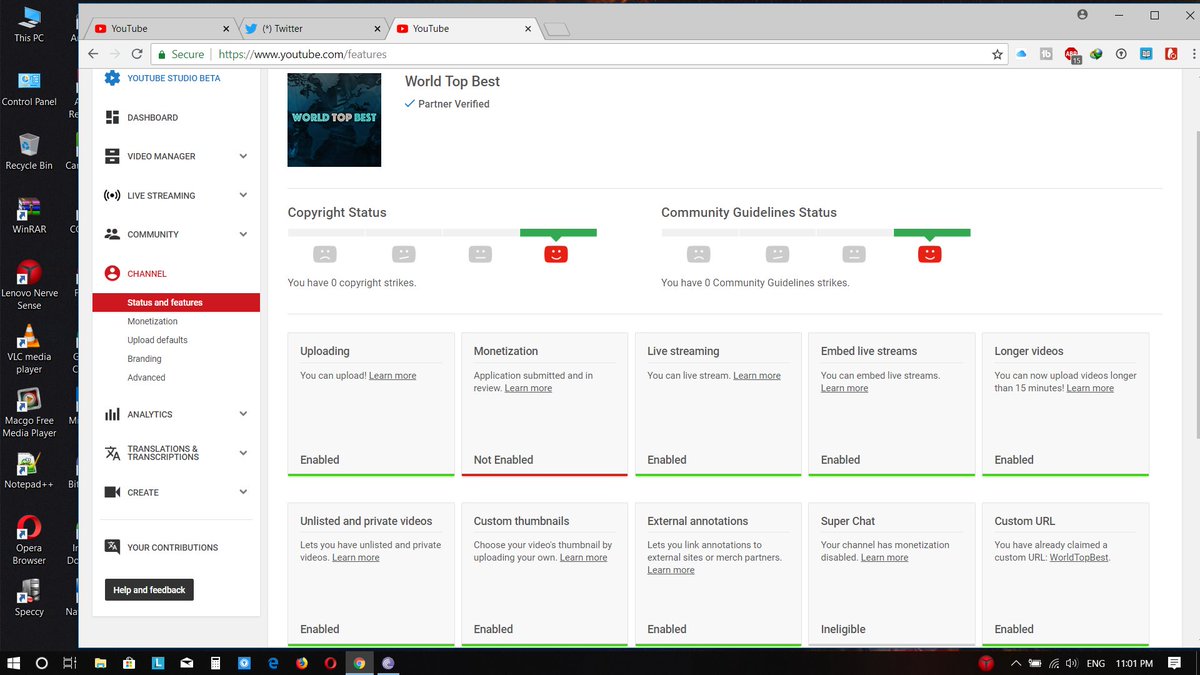1200x675 pixels.
Task: Click the blue cloud extension icon
Action: tap(1021, 55)
